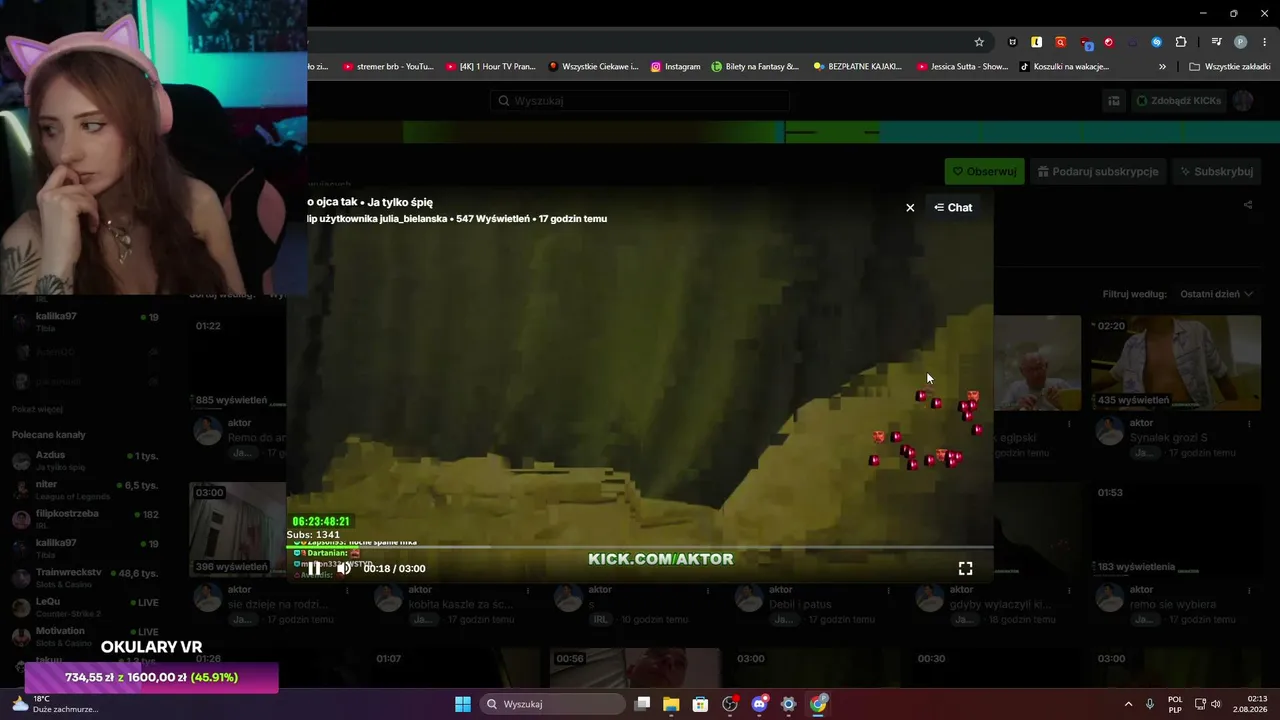Open the POL PLP language switcher
Image resolution: width=1280 pixels, height=720 pixels.
[1175, 704]
